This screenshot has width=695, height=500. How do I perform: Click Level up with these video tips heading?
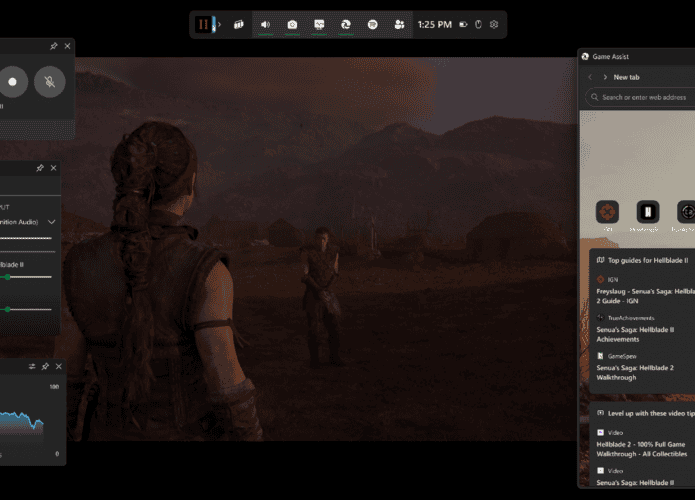click(x=651, y=413)
